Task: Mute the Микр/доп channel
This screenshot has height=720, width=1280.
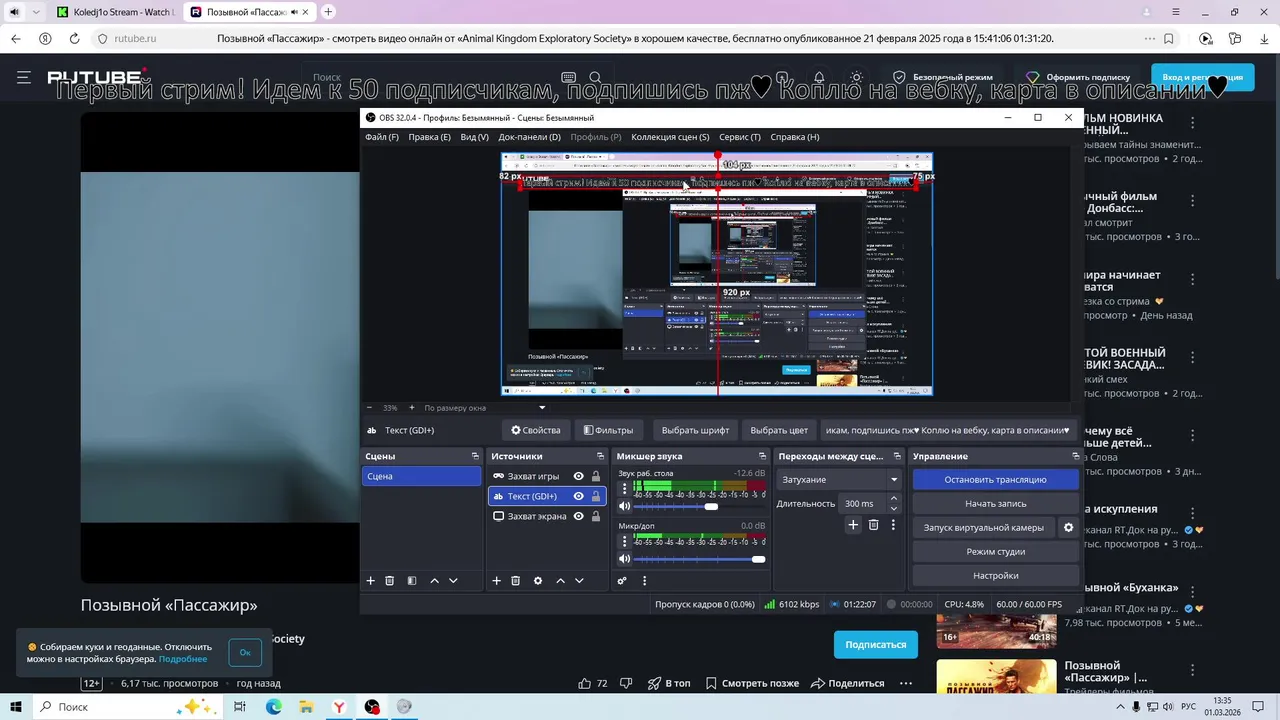Action: click(625, 559)
